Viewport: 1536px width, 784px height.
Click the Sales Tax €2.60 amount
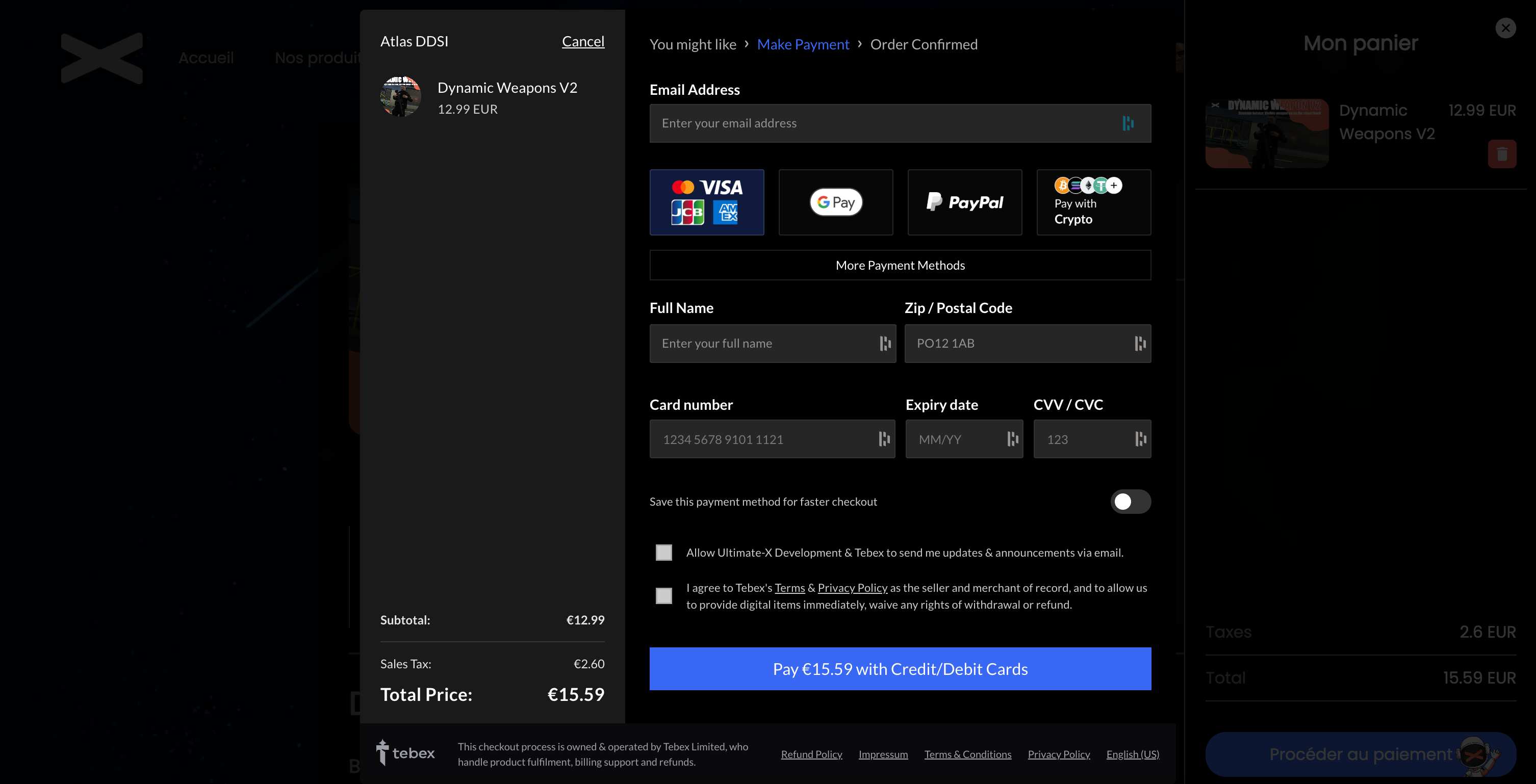[x=588, y=664]
